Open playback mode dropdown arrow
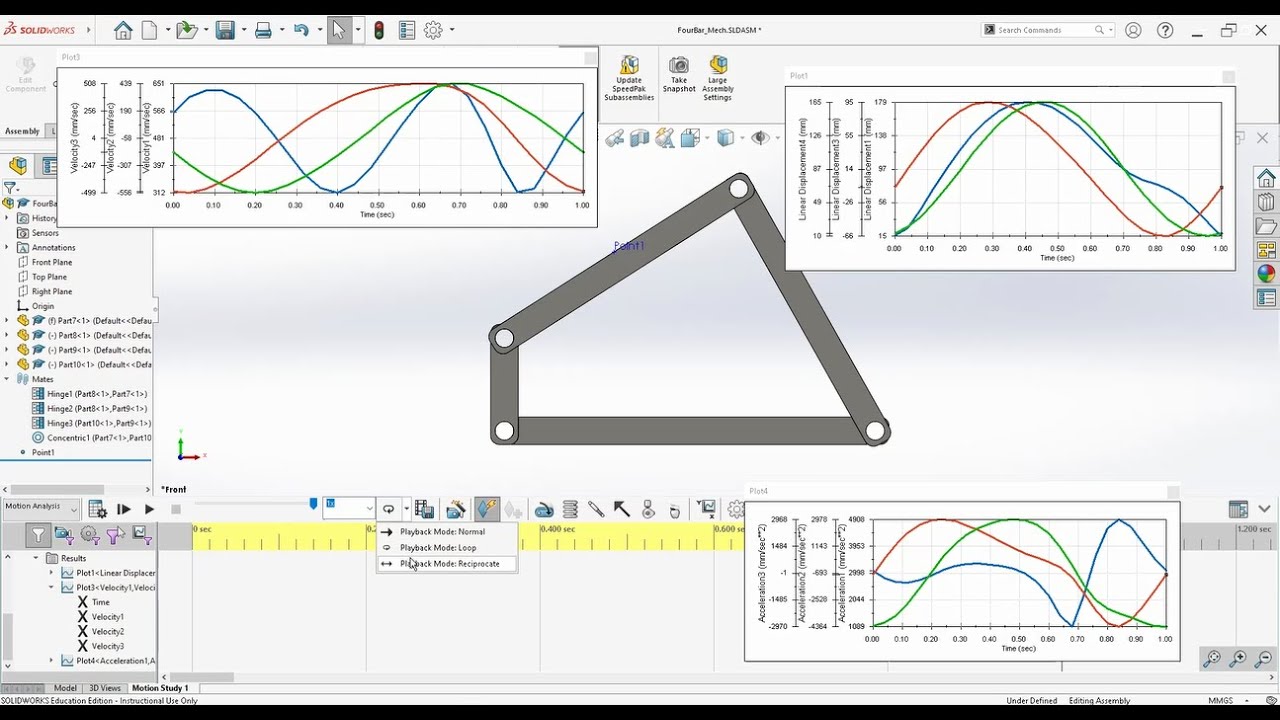This screenshot has width=1280, height=720. point(405,509)
